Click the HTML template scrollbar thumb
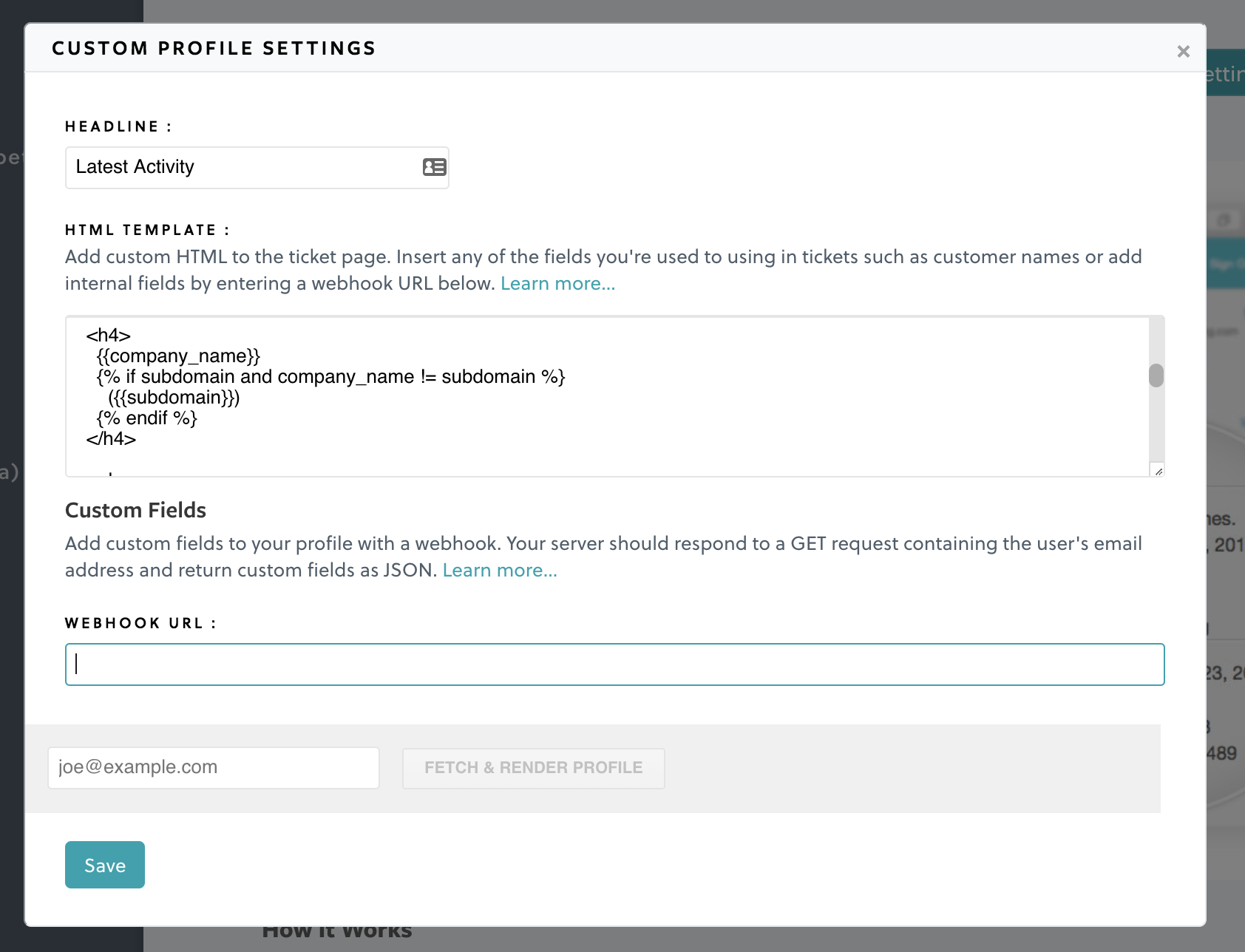 point(1156,375)
